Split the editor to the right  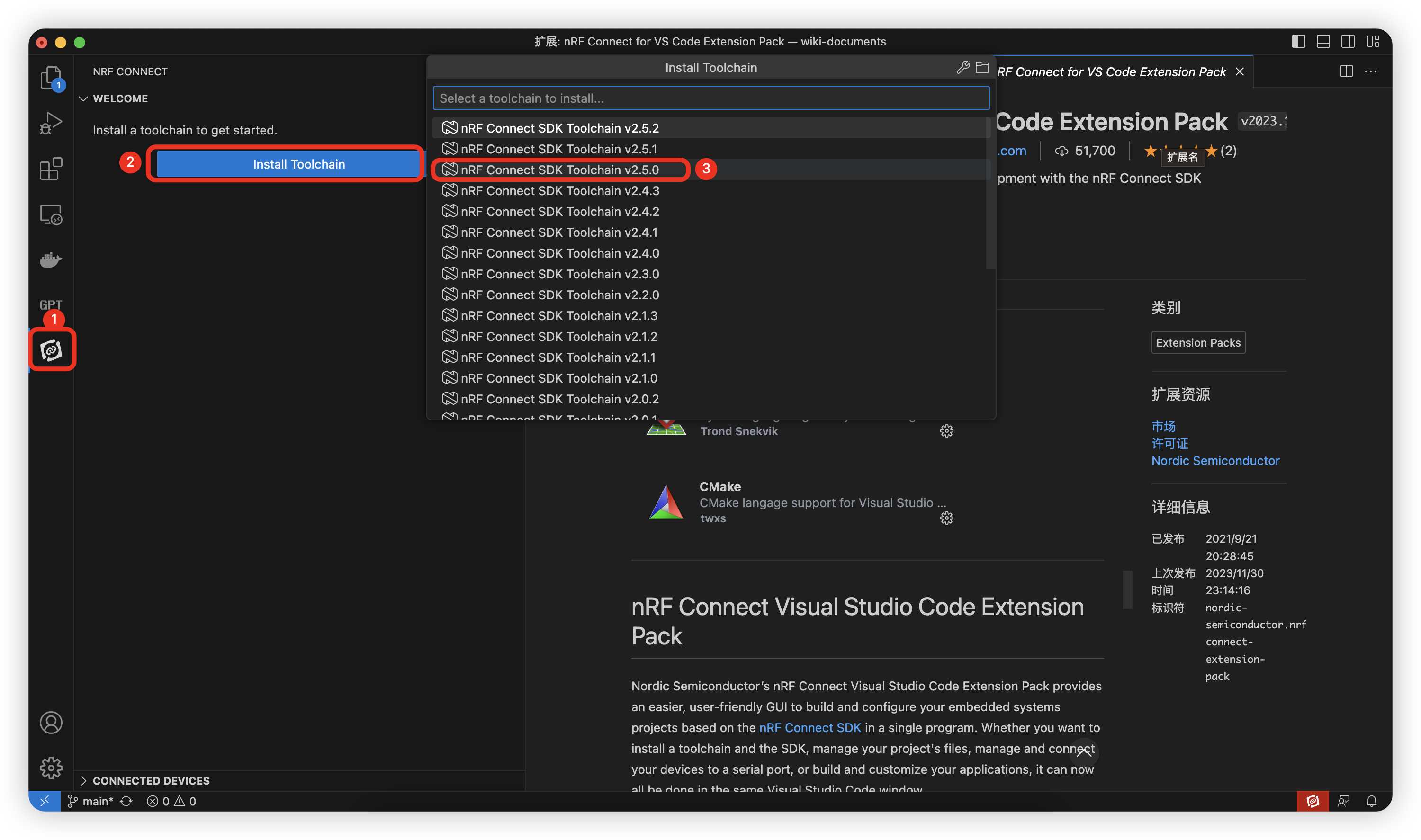1346,71
